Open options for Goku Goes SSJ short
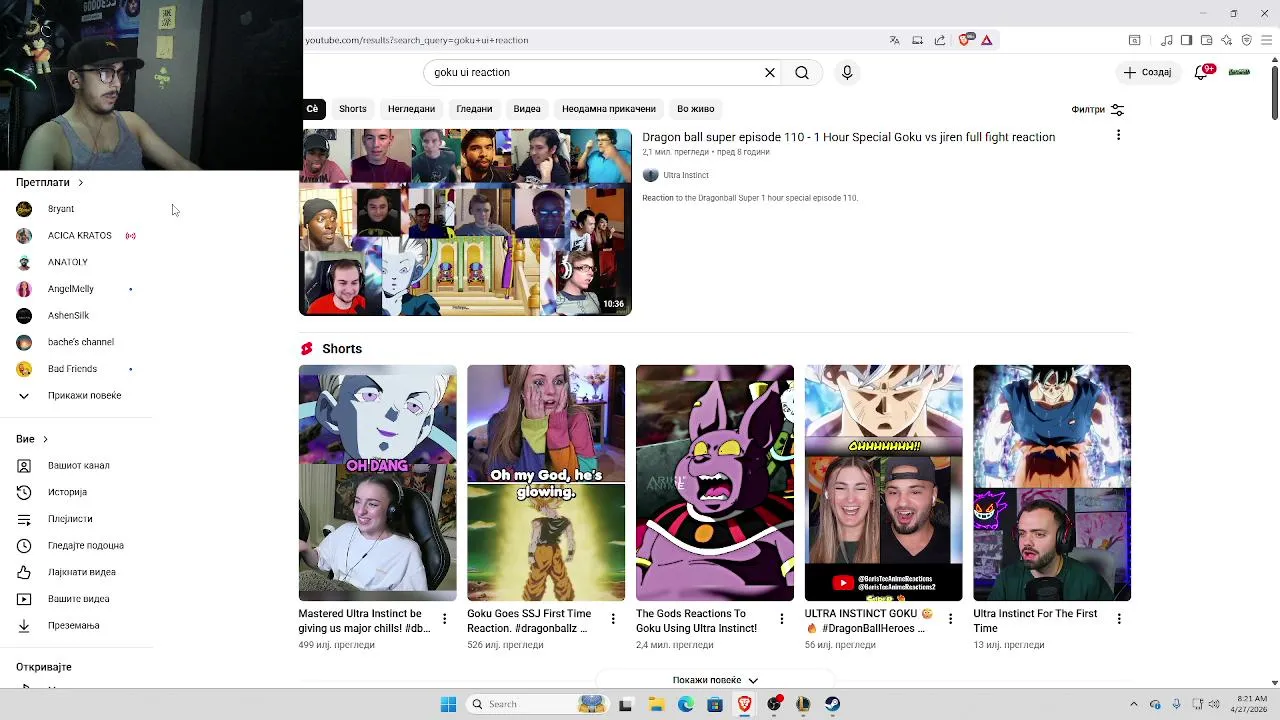 point(613,619)
